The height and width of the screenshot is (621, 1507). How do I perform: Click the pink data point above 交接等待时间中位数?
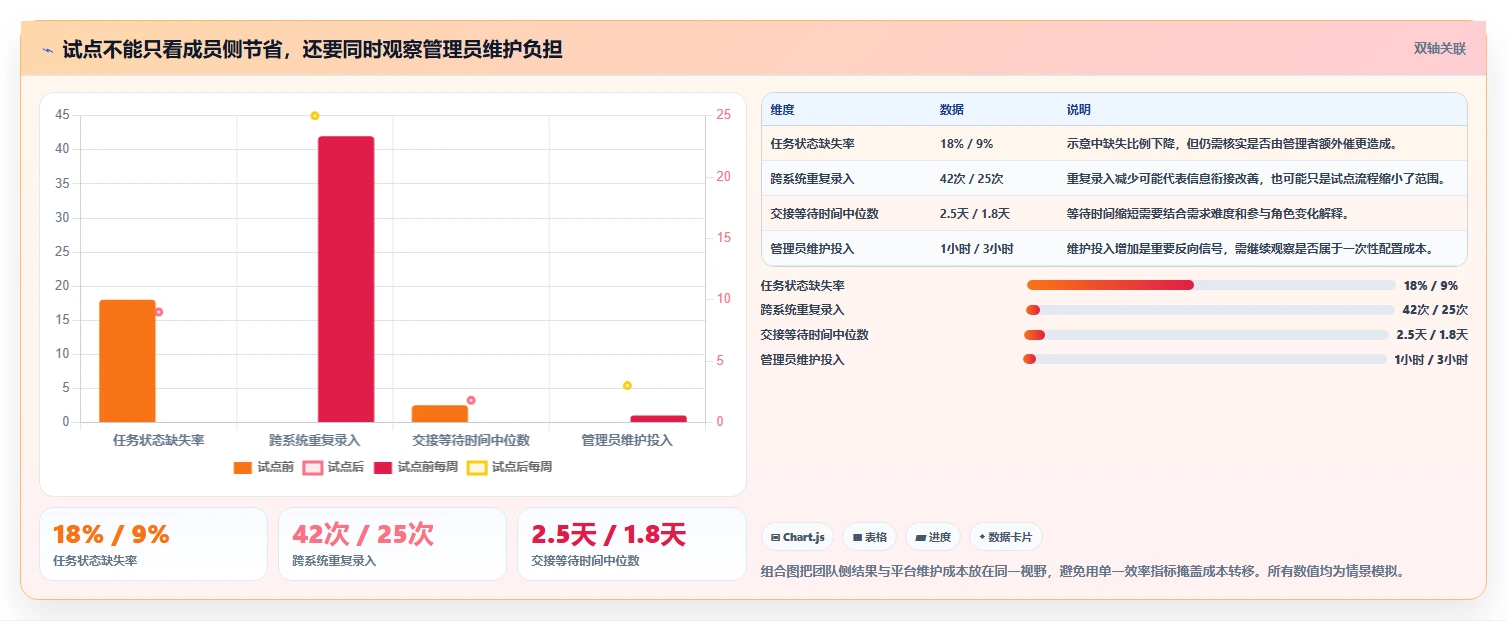tap(471, 400)
